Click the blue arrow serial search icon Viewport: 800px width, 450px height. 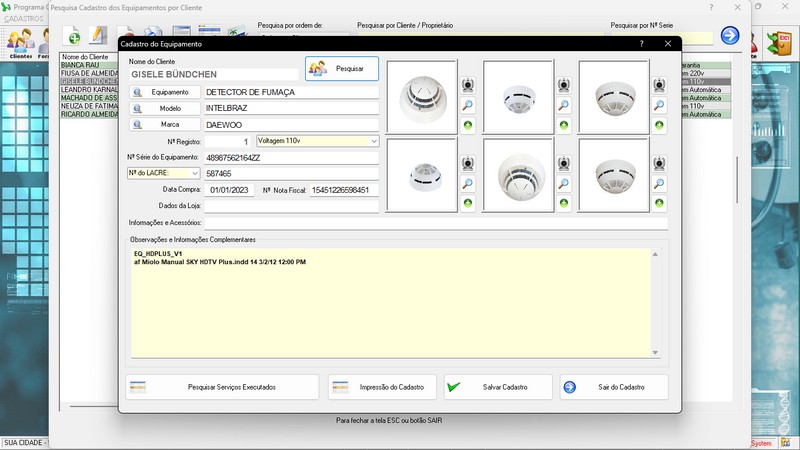pyautogui.click(x=731, y=36)
